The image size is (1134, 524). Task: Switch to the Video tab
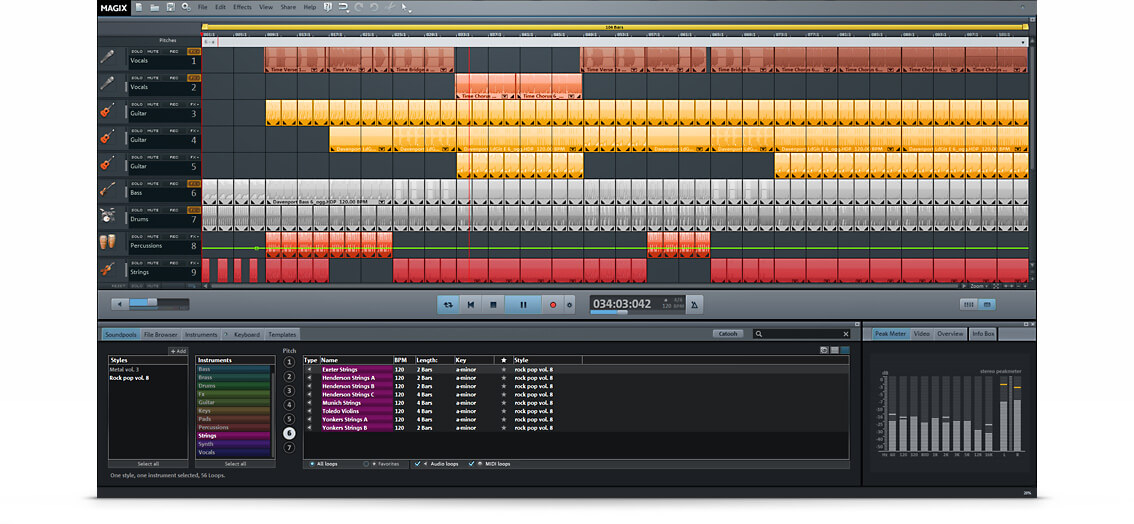pos(921,334)
